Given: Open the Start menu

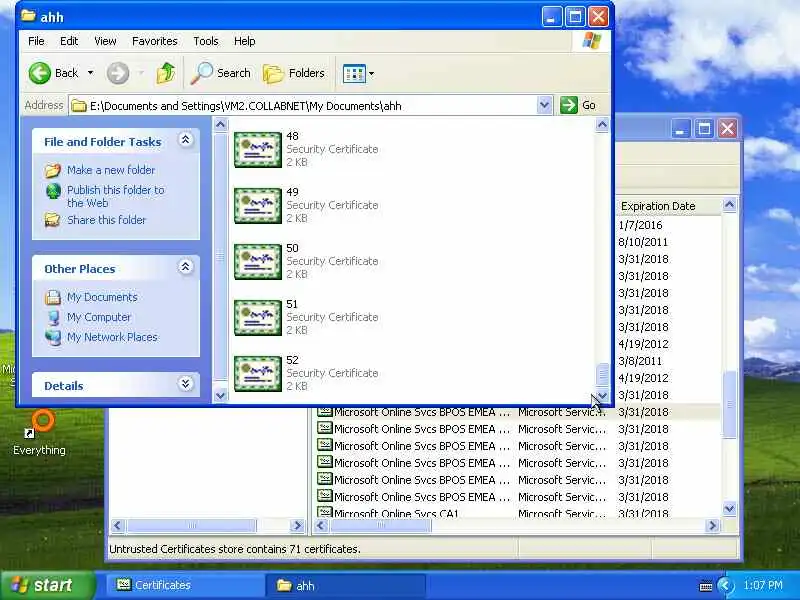Looking at the screenshot, I should 48,585.
